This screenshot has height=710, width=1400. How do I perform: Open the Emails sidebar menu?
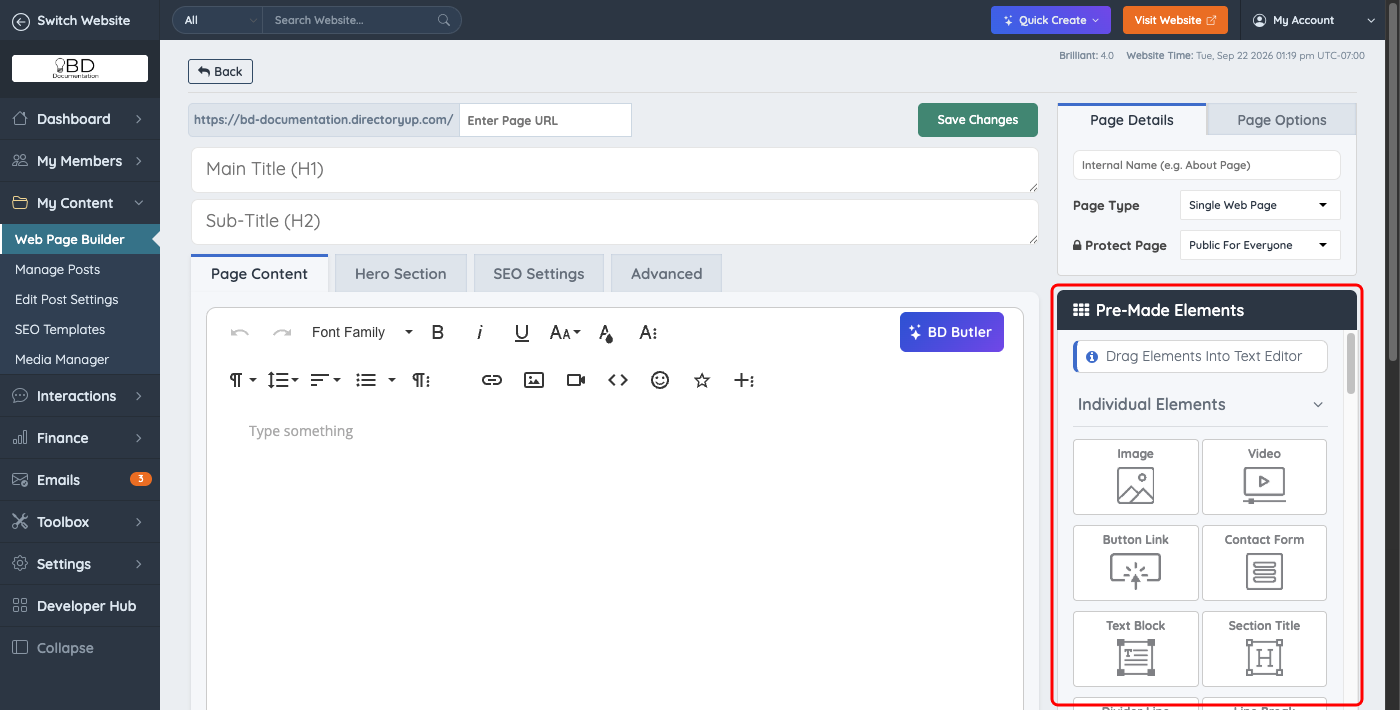[x=80, y=480]
